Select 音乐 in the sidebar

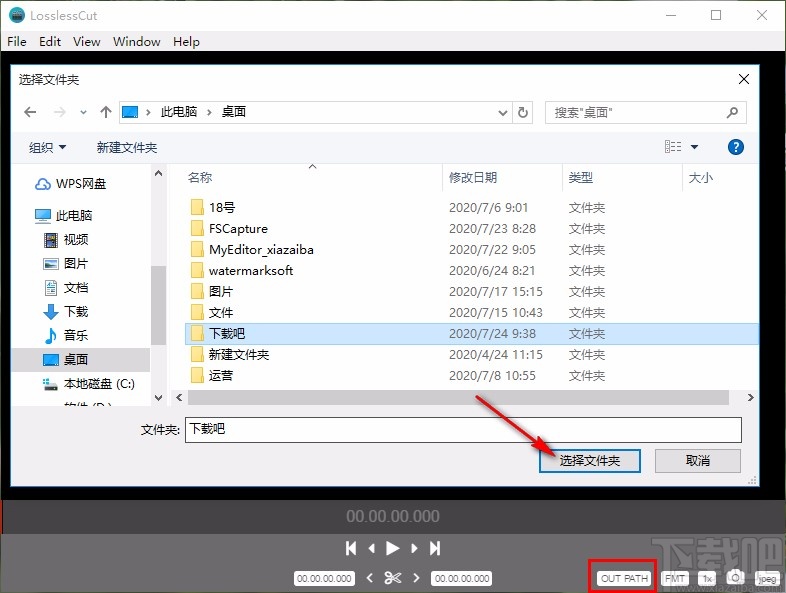pos(66,335)
